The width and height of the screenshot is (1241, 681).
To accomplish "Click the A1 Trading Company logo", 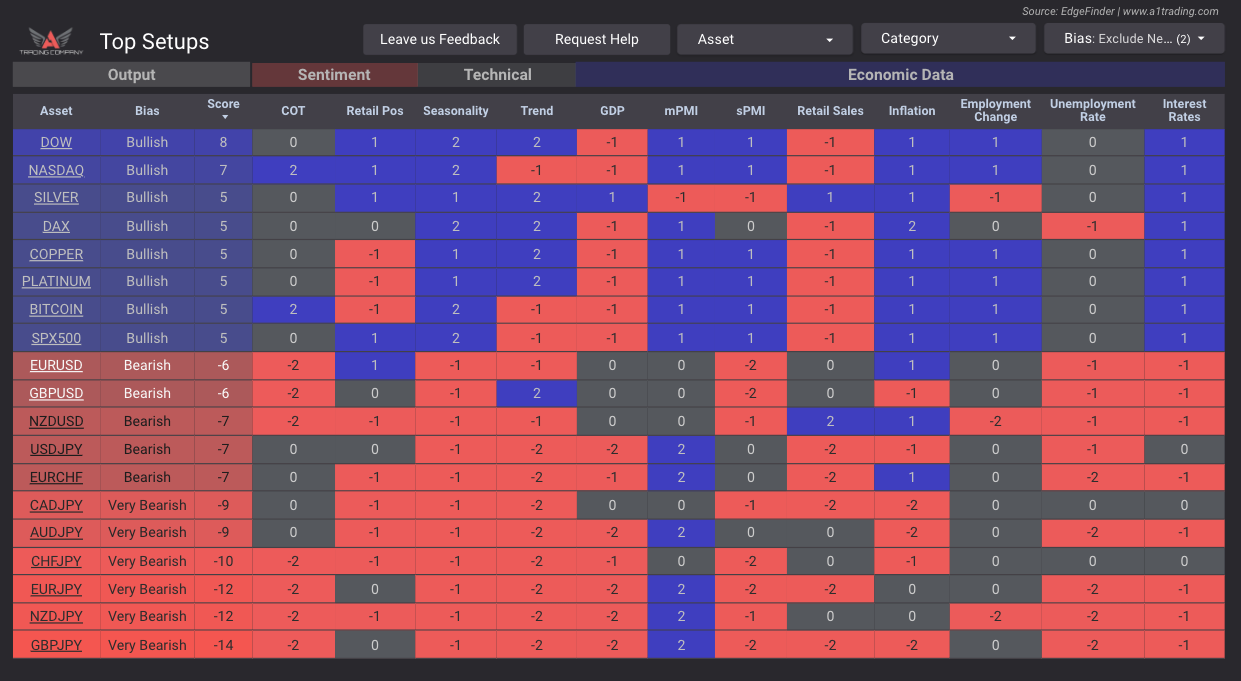I will 50,41.
